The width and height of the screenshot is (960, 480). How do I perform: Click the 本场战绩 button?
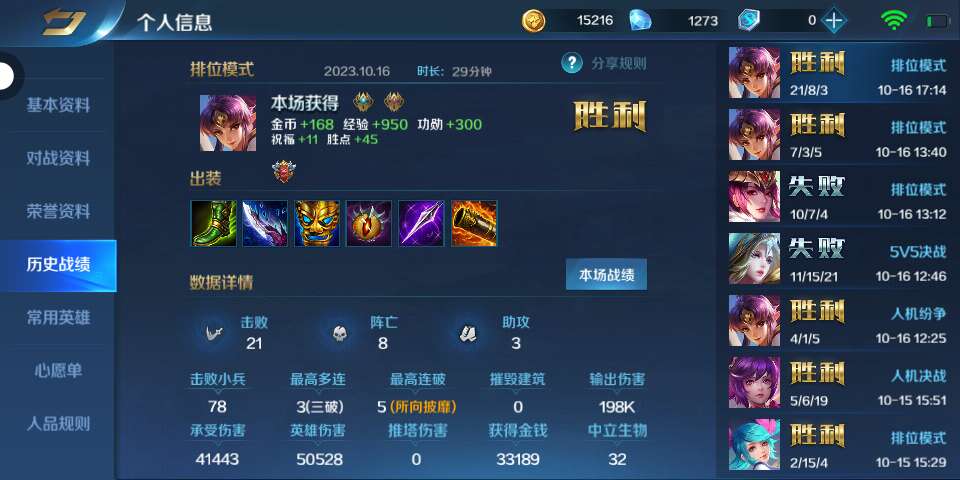(606, 275)
